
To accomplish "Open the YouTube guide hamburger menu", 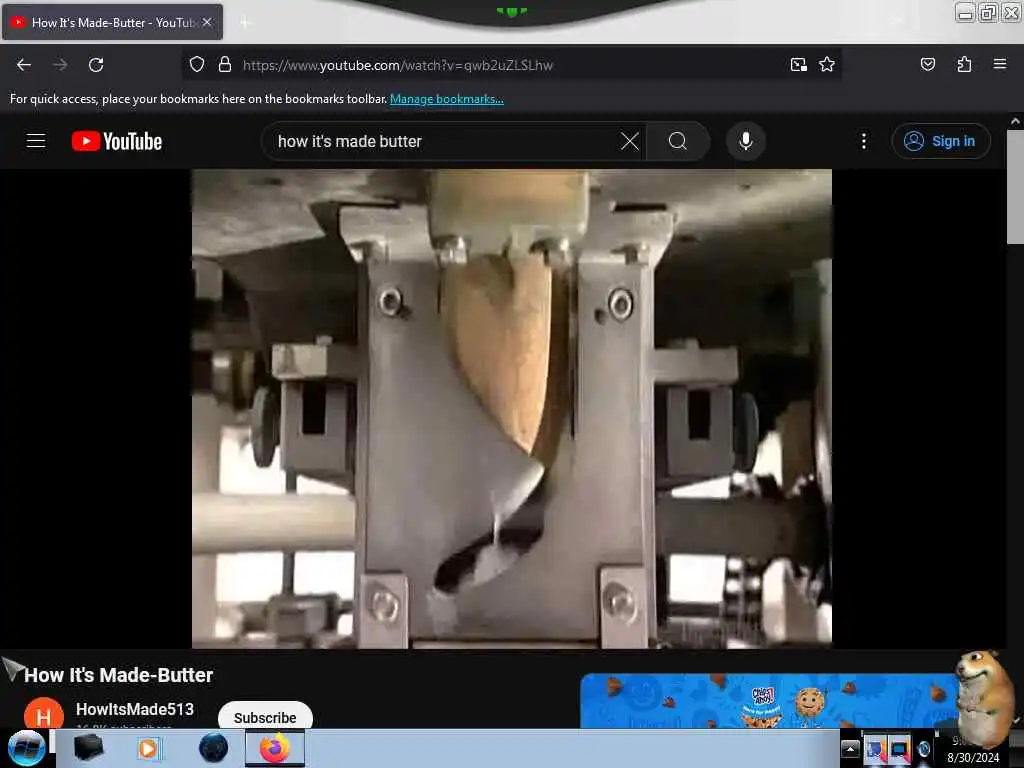I will coord(36,141).
